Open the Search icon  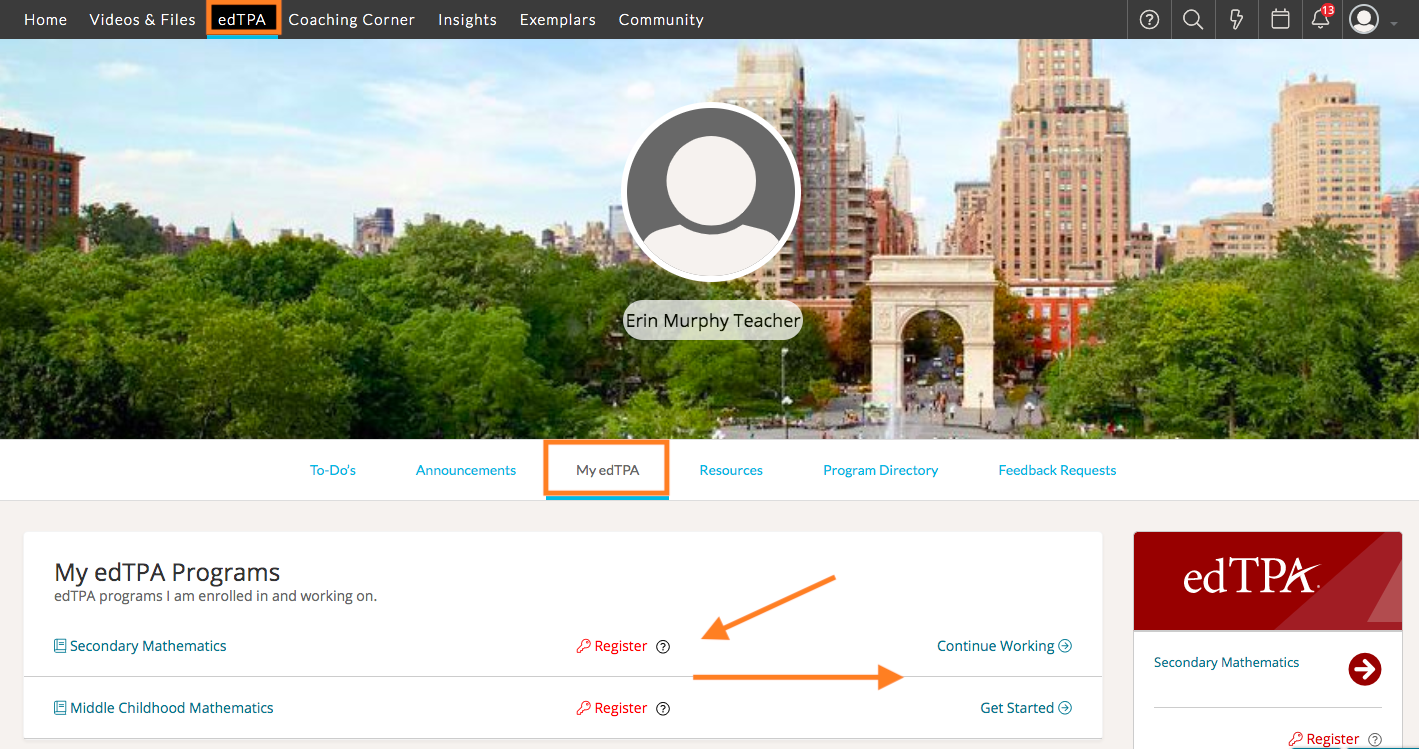(1192, 19)
